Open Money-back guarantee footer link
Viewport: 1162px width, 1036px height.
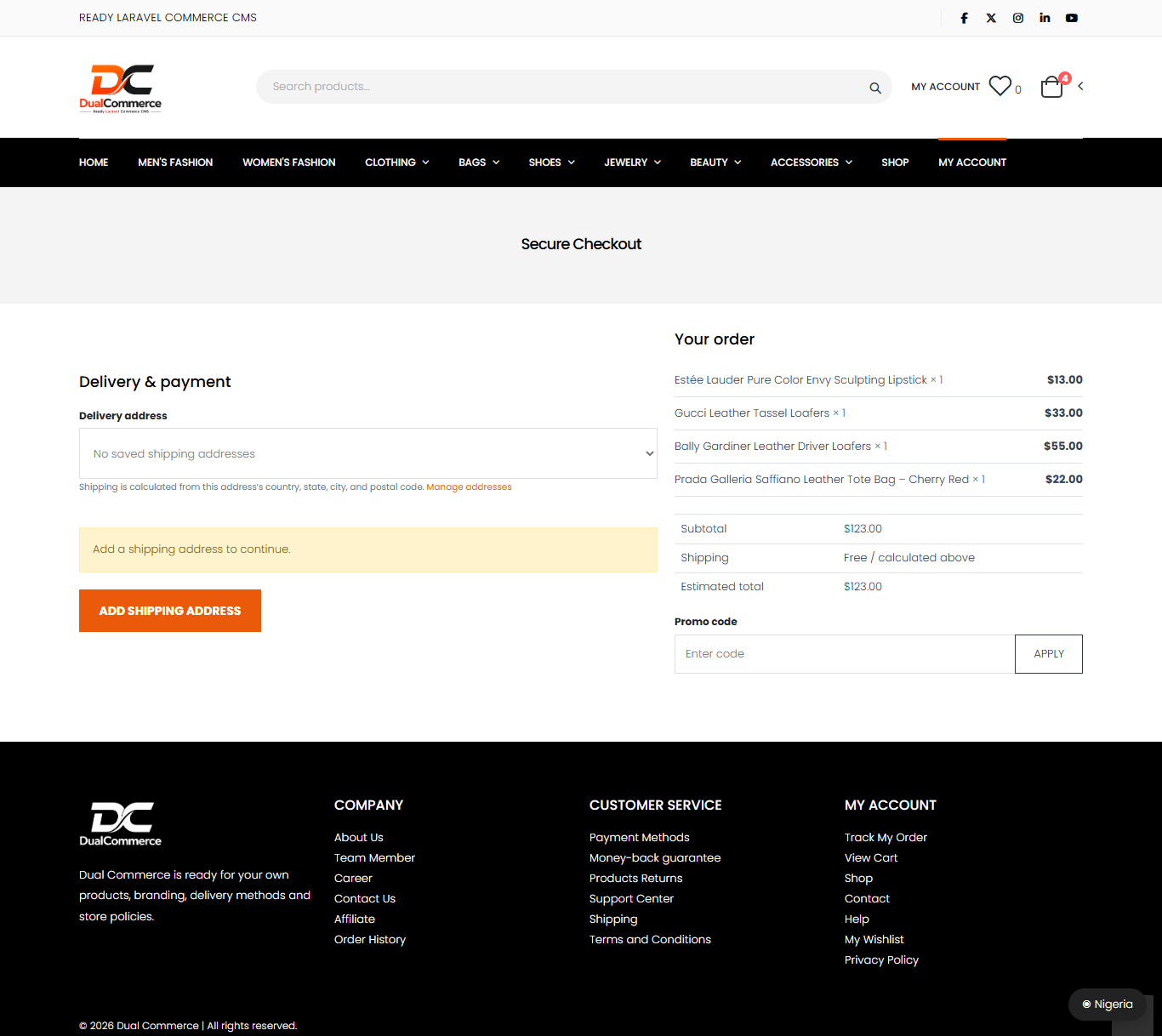coord(655,858)
